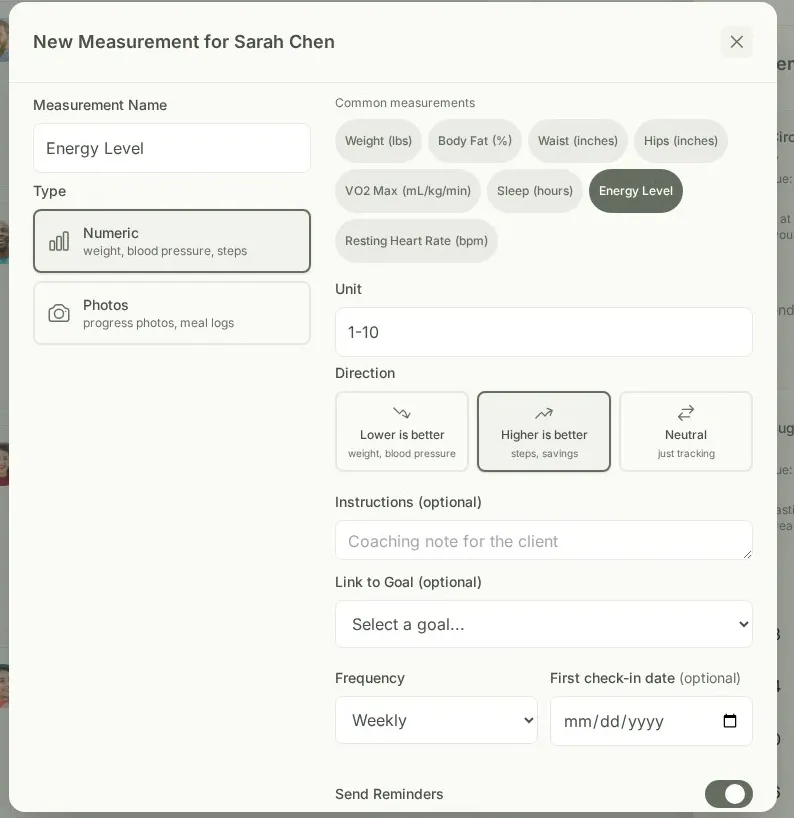Pick the VO2 Max (mL/kg/min) chip

pos(408,191)
